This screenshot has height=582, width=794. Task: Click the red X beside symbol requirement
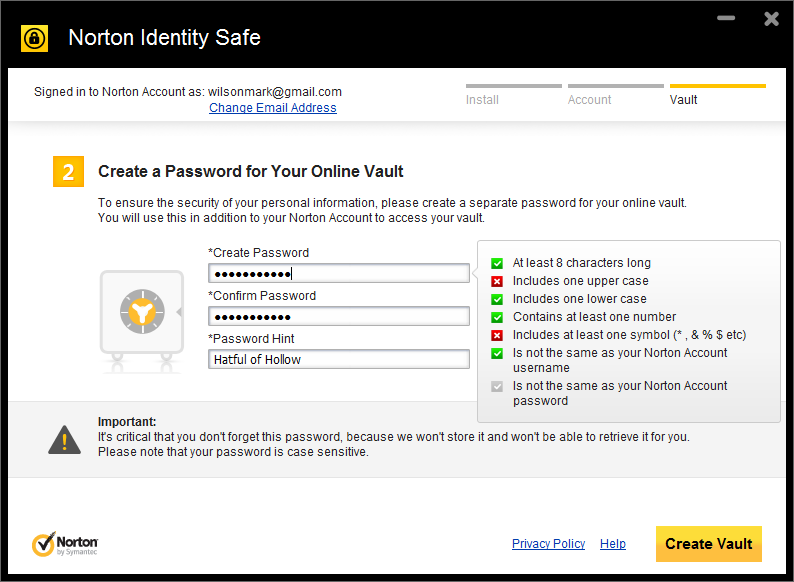click(x=497, y=335)
